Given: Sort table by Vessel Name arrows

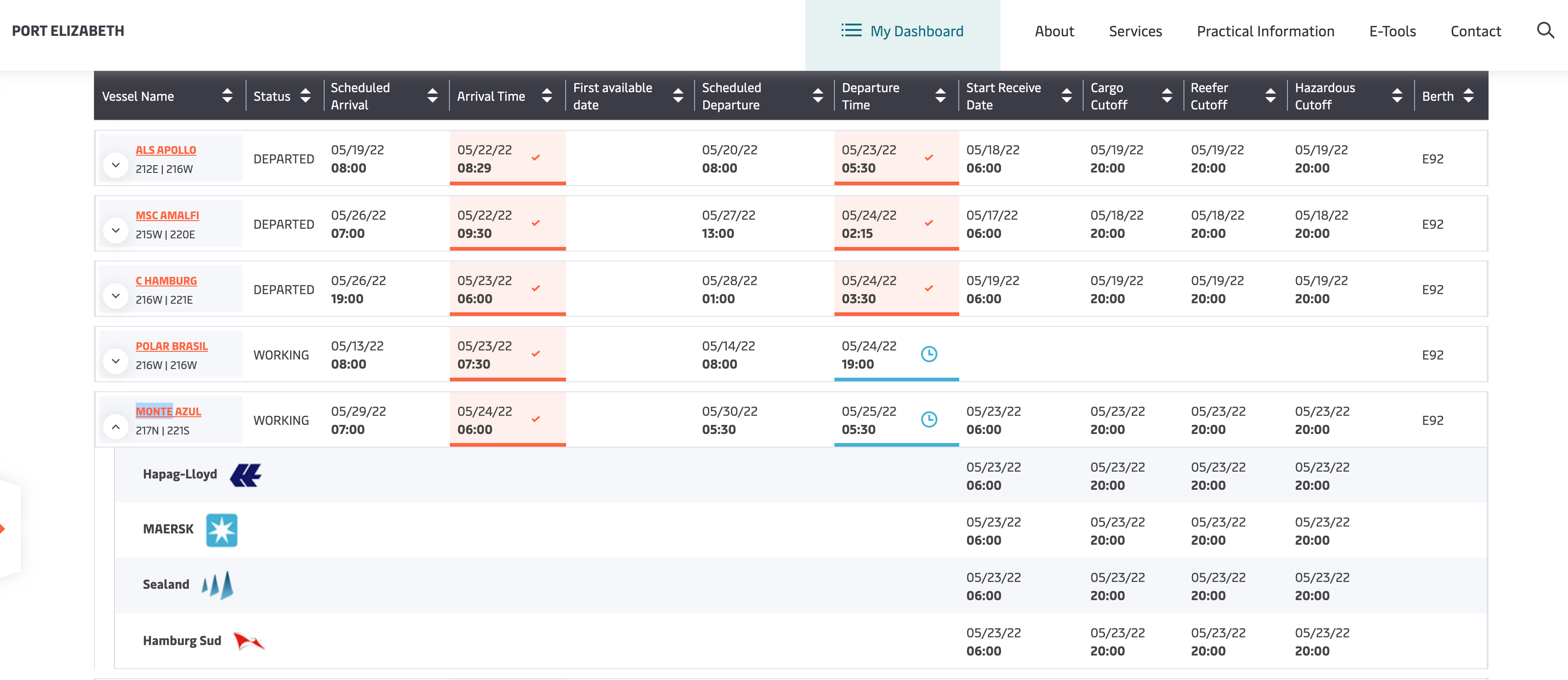Looking at the screenshot, I should (227, 96).
